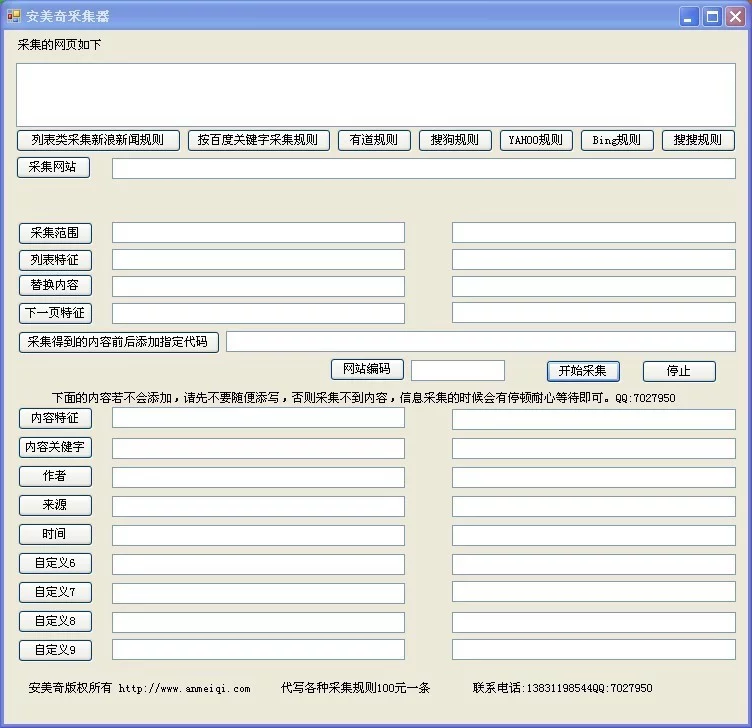Click the large collected webpages text area

pos(376,95)
